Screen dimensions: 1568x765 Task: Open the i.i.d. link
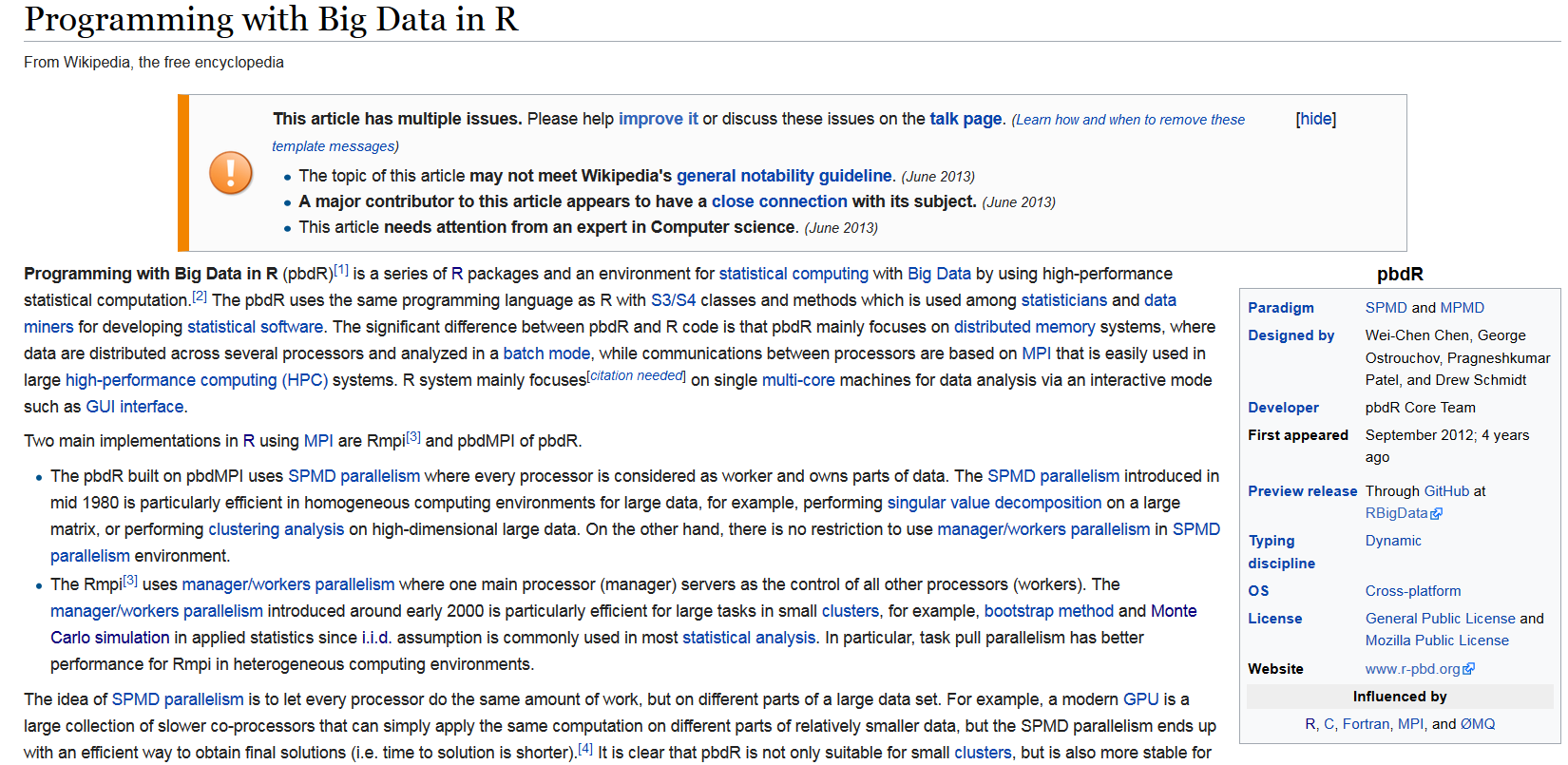(377, 638)
